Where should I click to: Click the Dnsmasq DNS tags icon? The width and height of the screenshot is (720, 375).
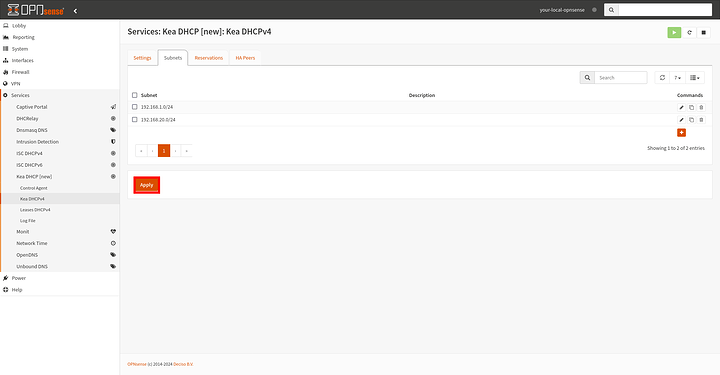tap(113, 130)
